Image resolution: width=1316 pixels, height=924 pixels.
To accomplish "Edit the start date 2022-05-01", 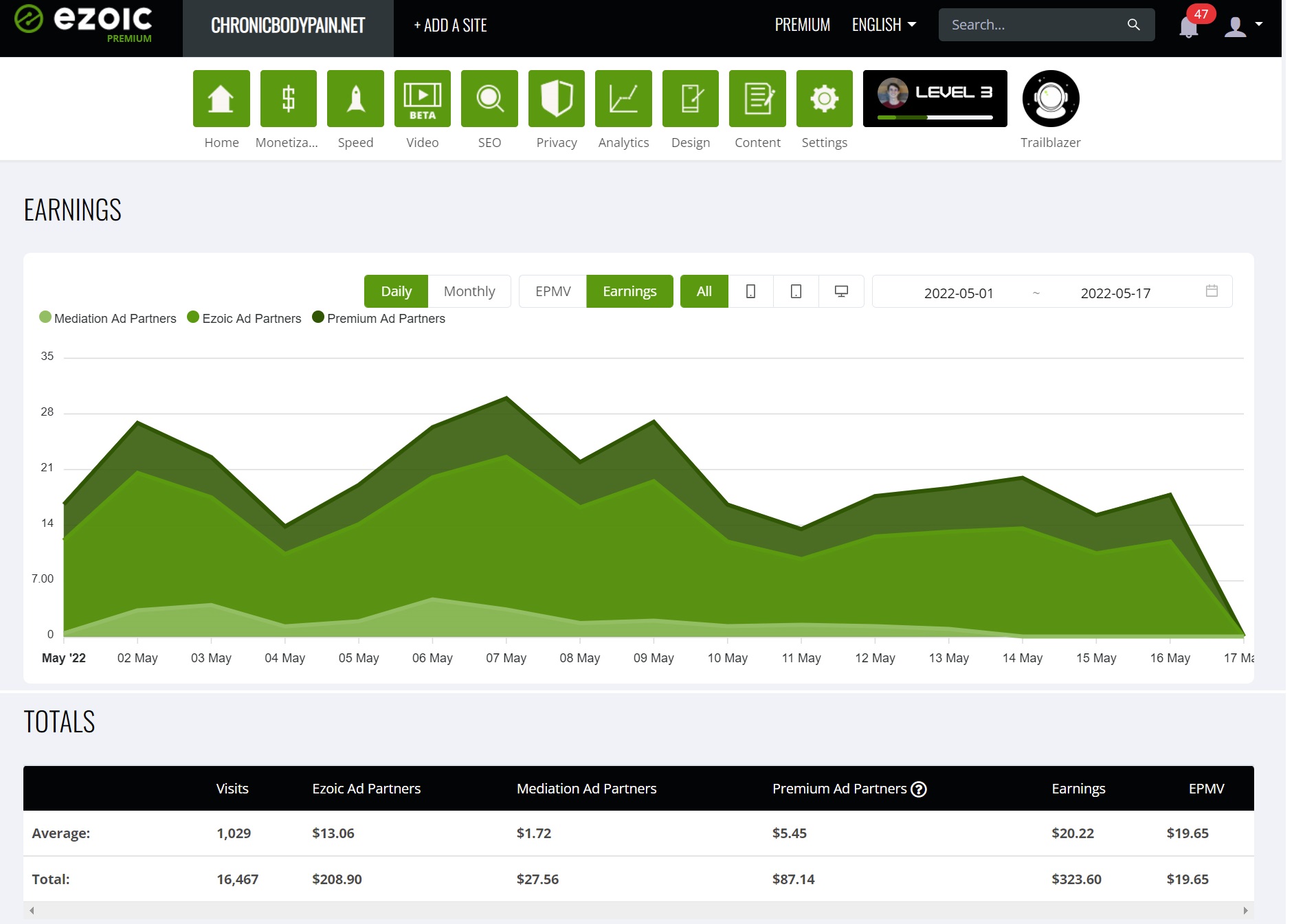I will click(959, 293).
